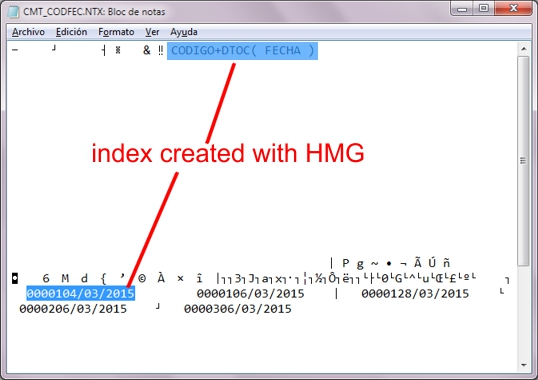Minimize the Bloc de notas window

pyautogui.click(x=462, y=8)
